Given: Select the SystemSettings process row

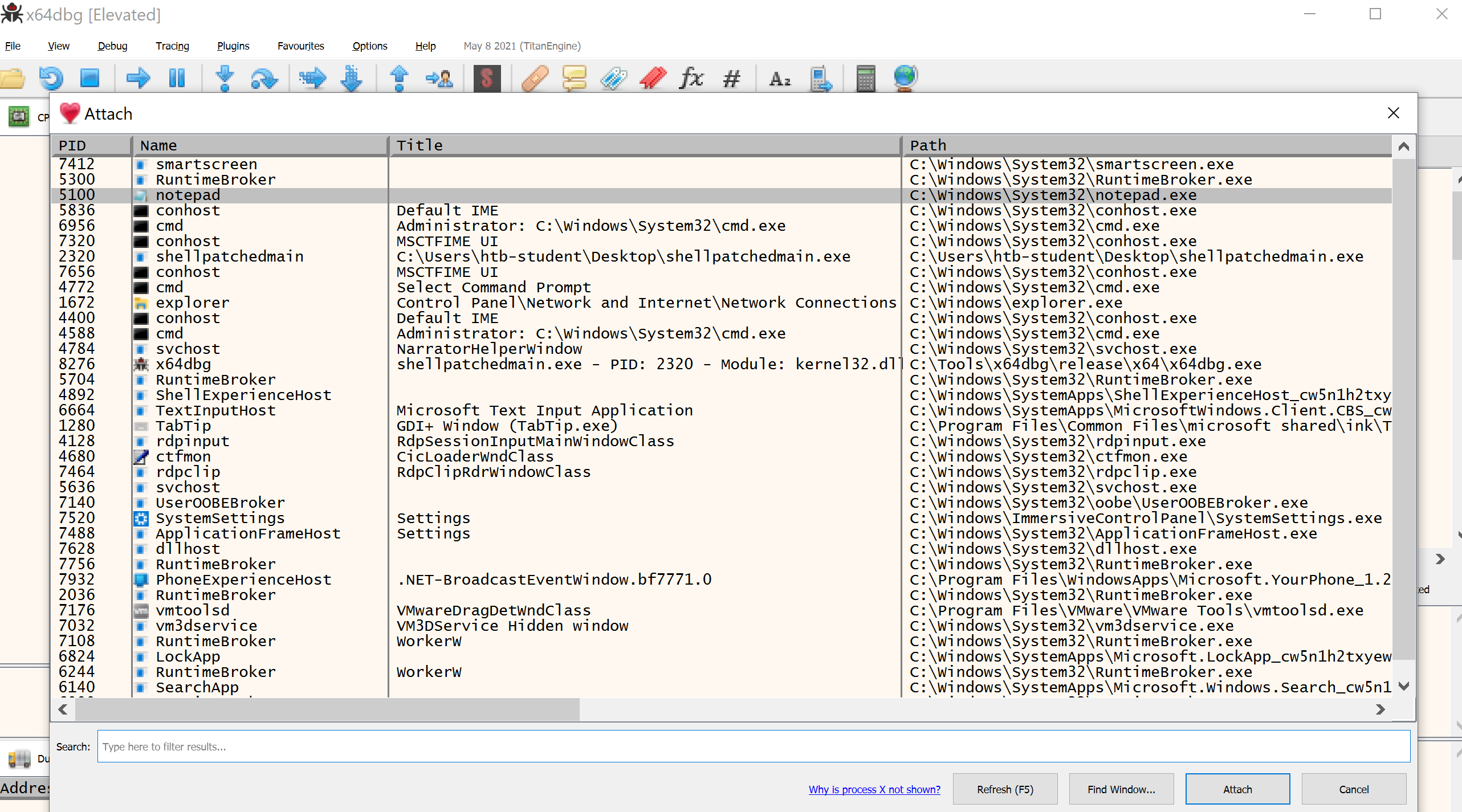Looking at the screenshot, I should point(722,518).
